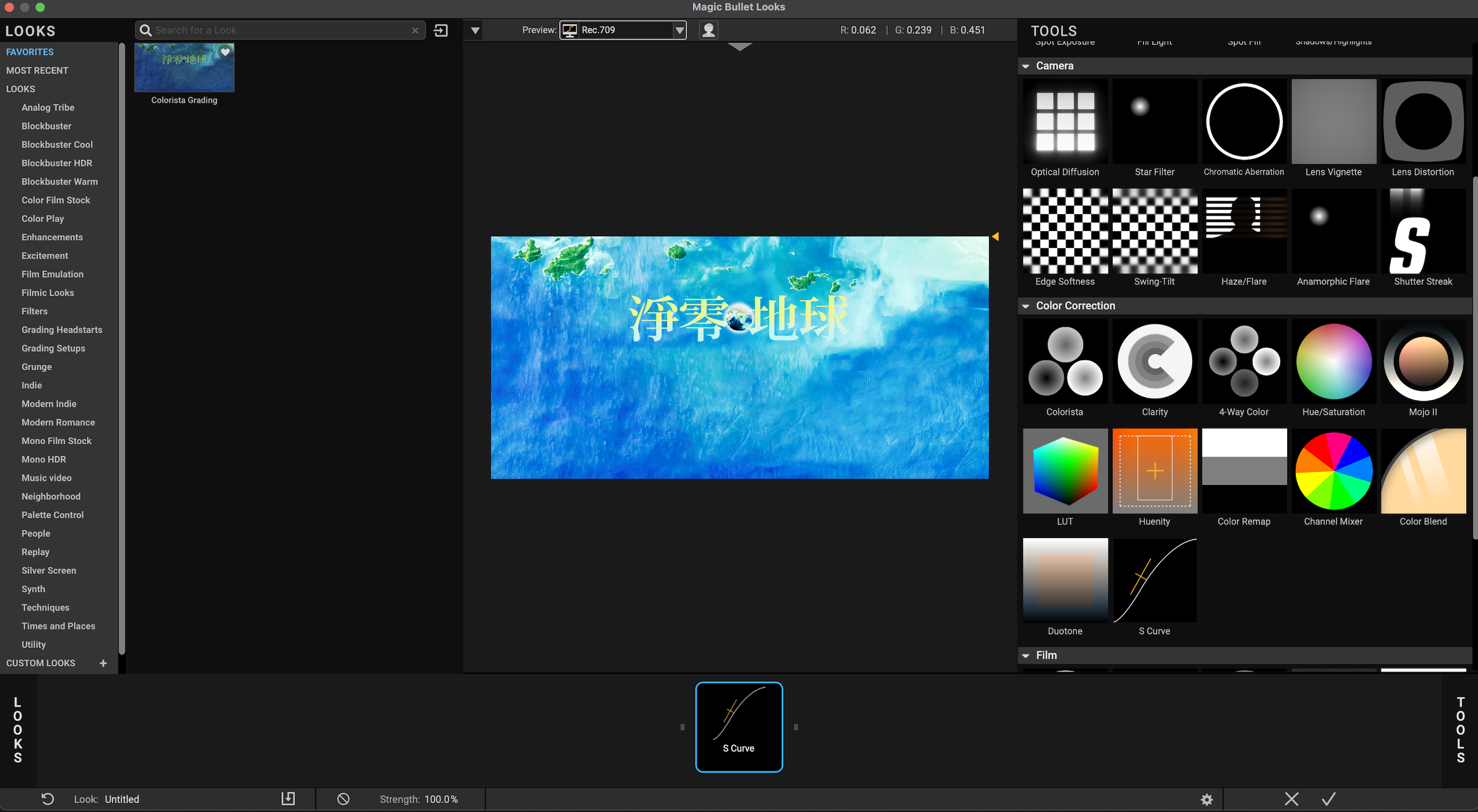Screen dimensions: 1478x812
Task: Select the Blockbuster Warm look category
Action: pyautogui.click(x=60, y=181)
